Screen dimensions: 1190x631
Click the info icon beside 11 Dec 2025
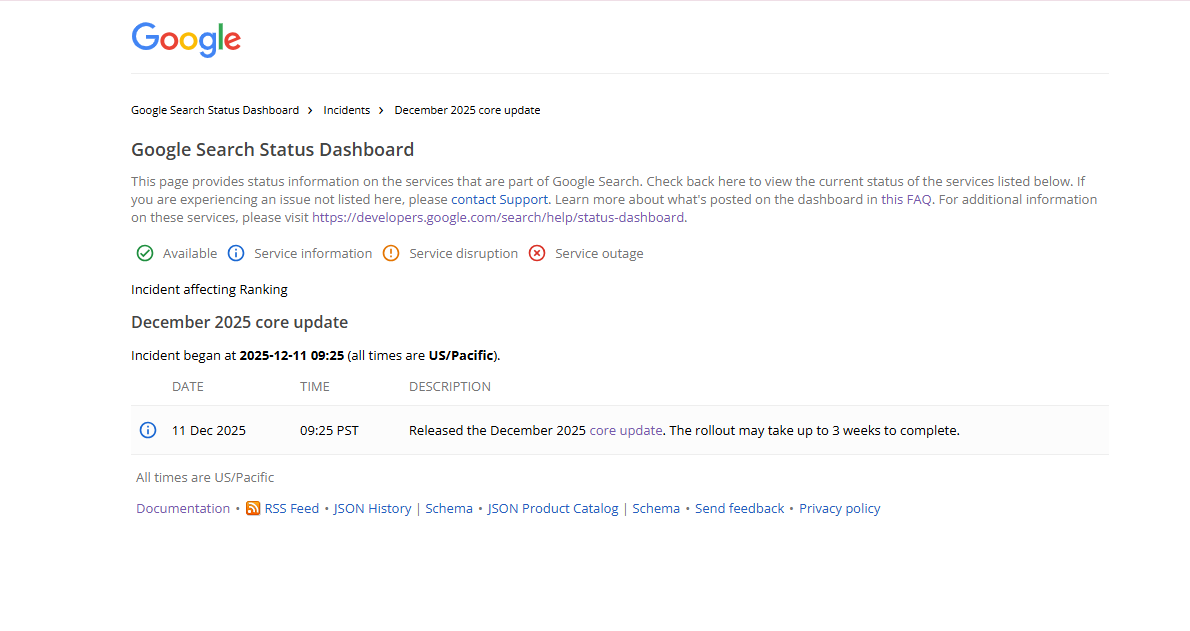pyautogui.click(x=148, y=430)
